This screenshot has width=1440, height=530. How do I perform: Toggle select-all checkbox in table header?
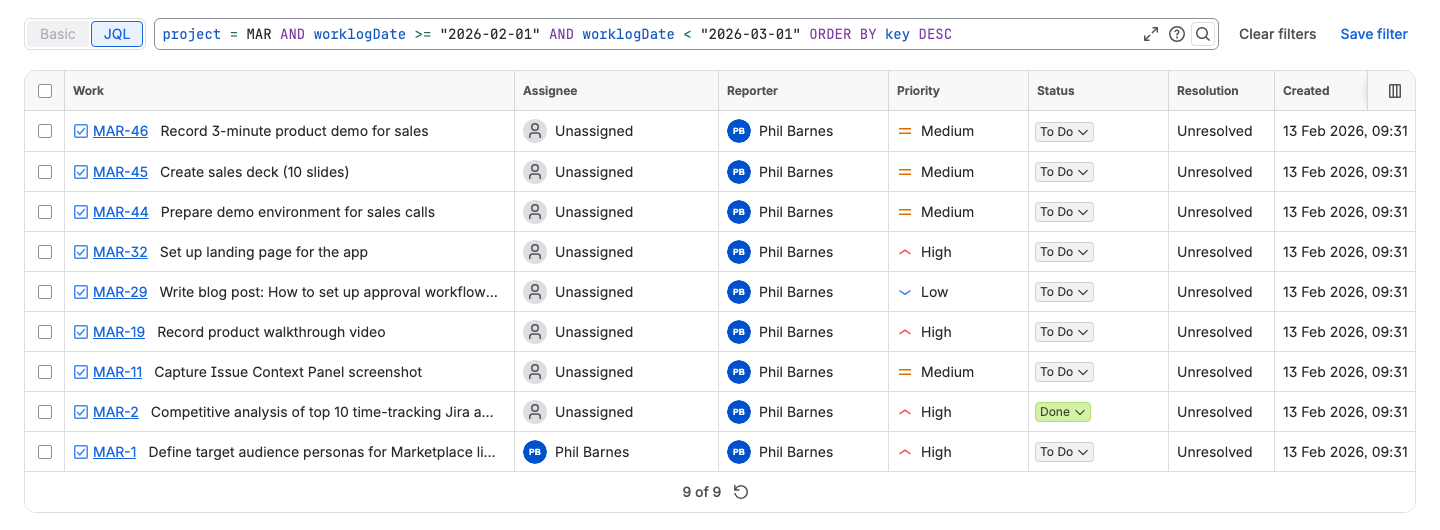(x=45, y=91)
